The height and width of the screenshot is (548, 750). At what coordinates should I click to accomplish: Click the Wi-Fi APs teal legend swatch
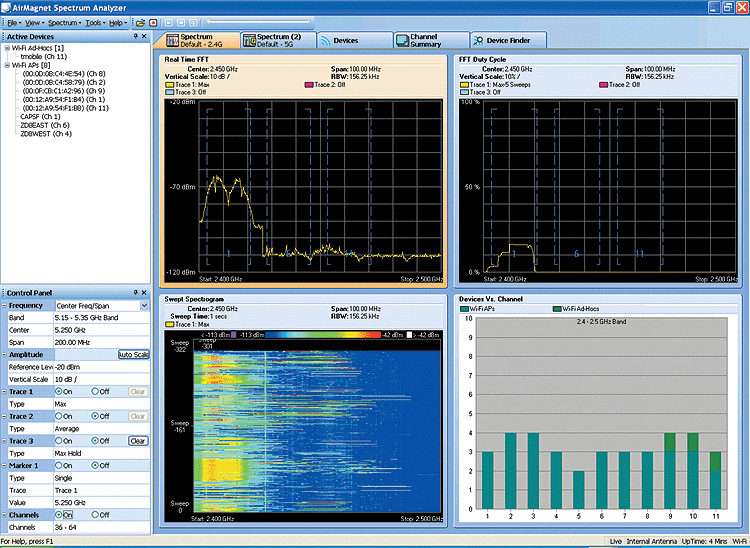pyautogui.click(x=464, y=309)
